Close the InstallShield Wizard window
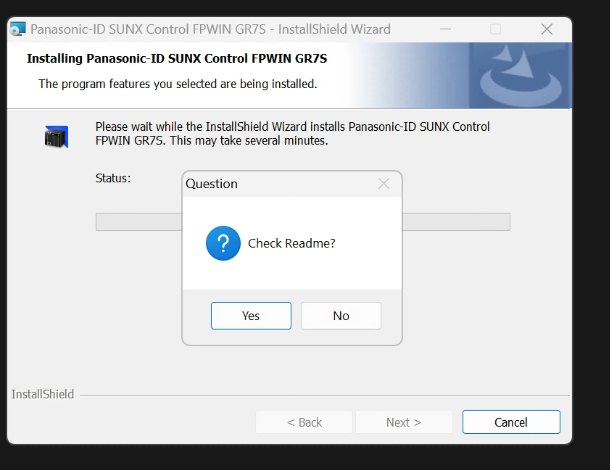 pyautogui.click(x=547, y=29)
